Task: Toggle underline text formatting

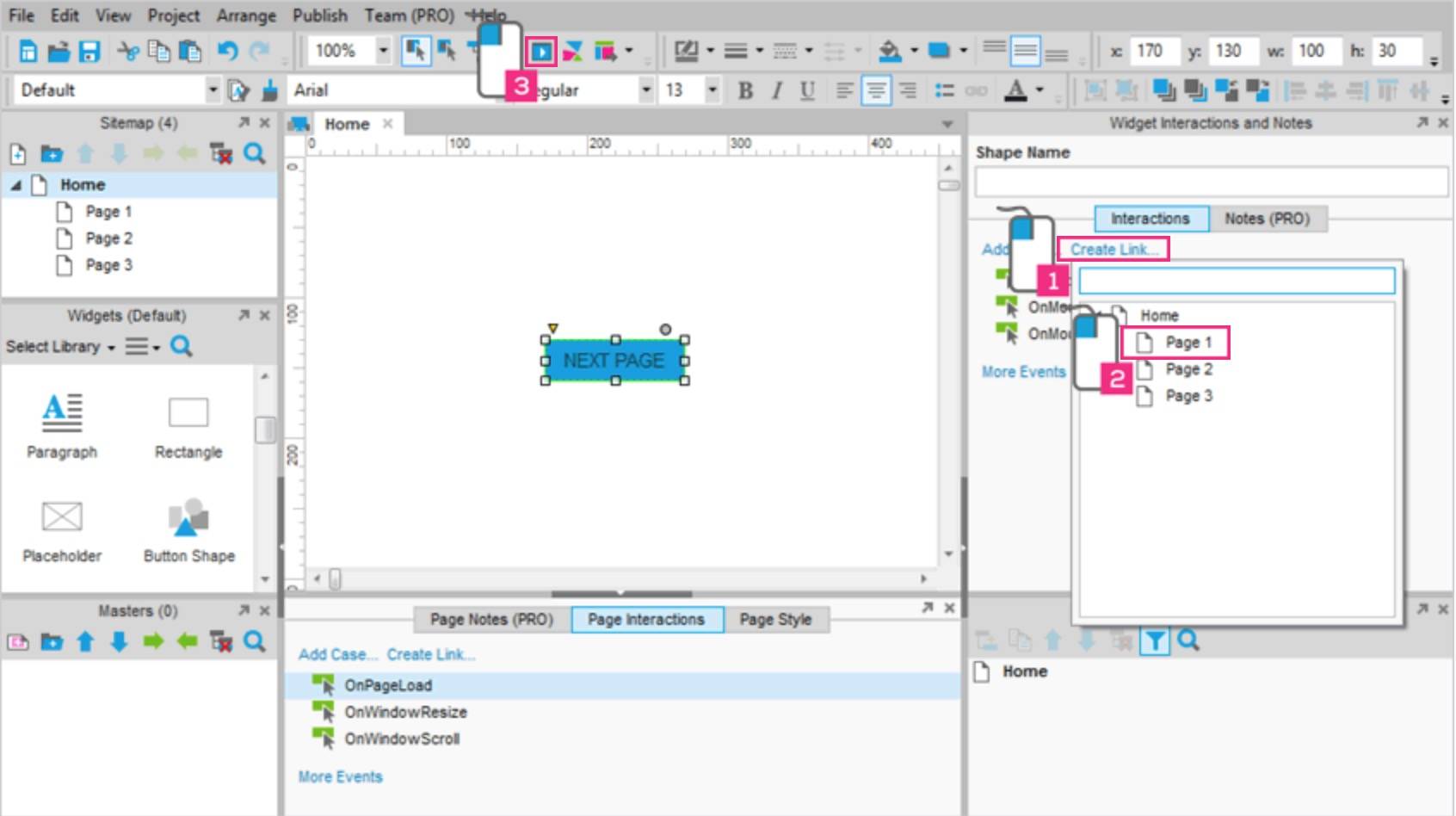Action: point(806,90)
